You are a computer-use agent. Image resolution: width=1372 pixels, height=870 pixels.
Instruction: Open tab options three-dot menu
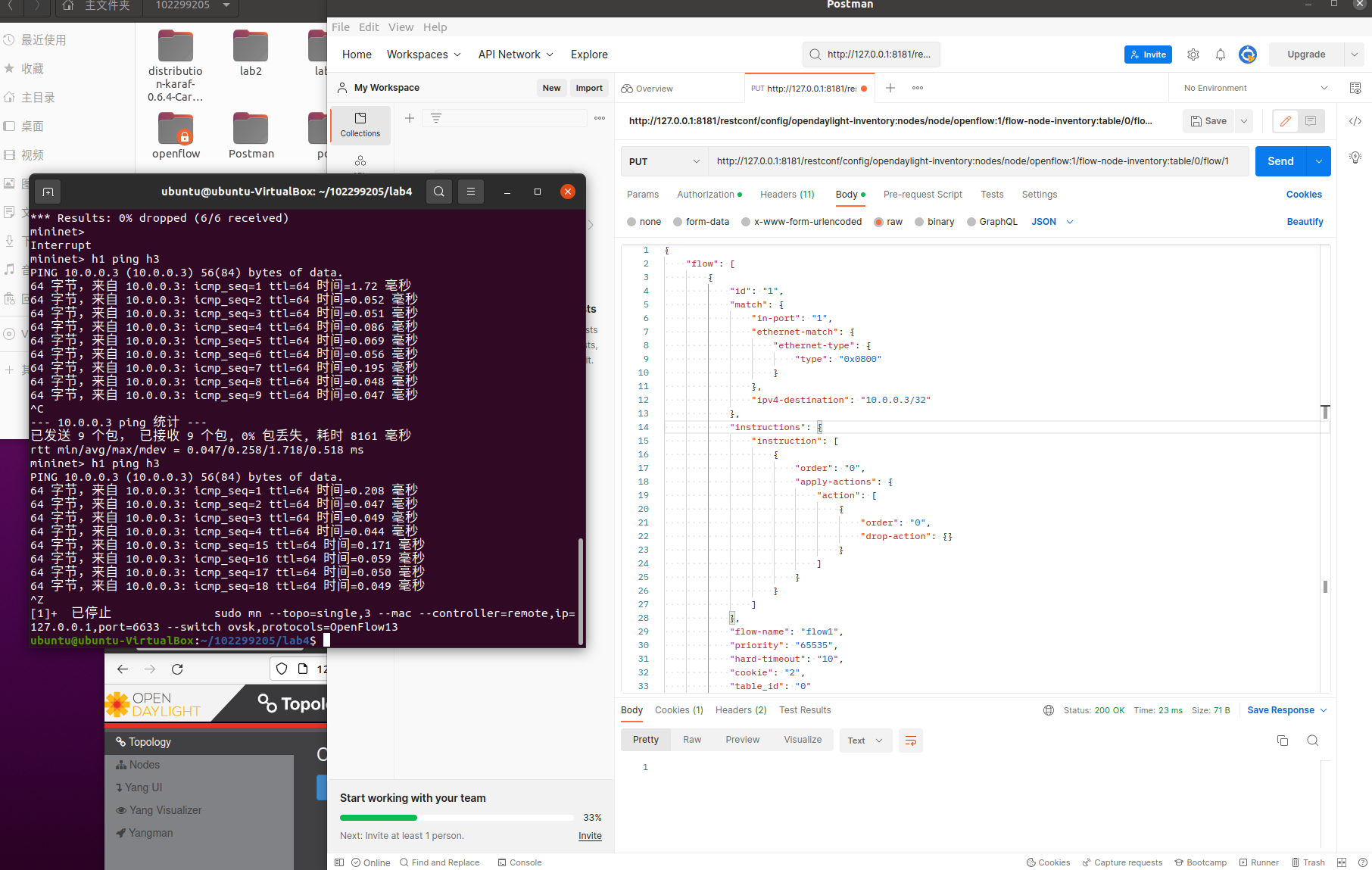(x=918, y=88)
